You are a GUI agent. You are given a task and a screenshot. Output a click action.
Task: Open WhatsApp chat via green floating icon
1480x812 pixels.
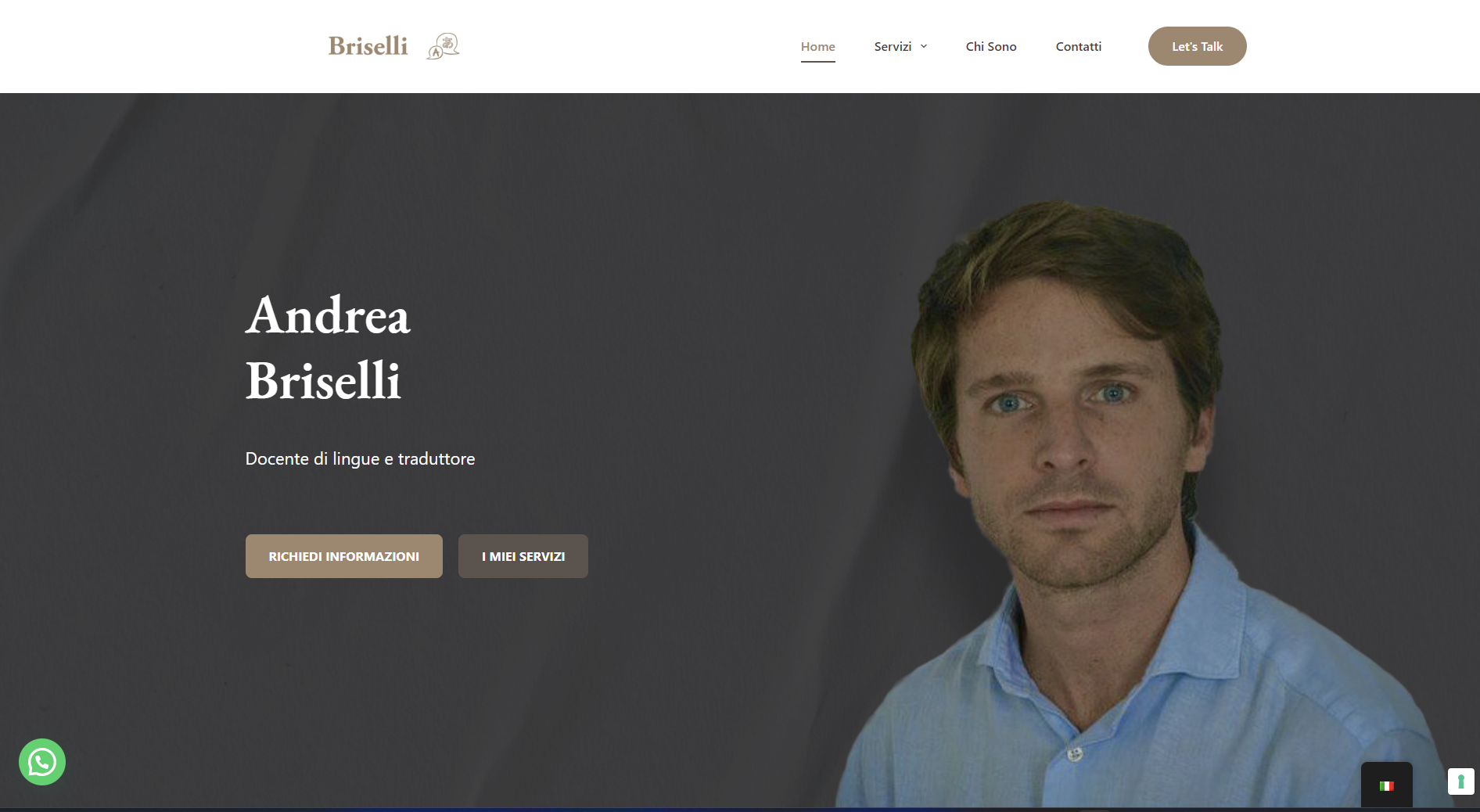pyautogui.click(x=42, y=762)
